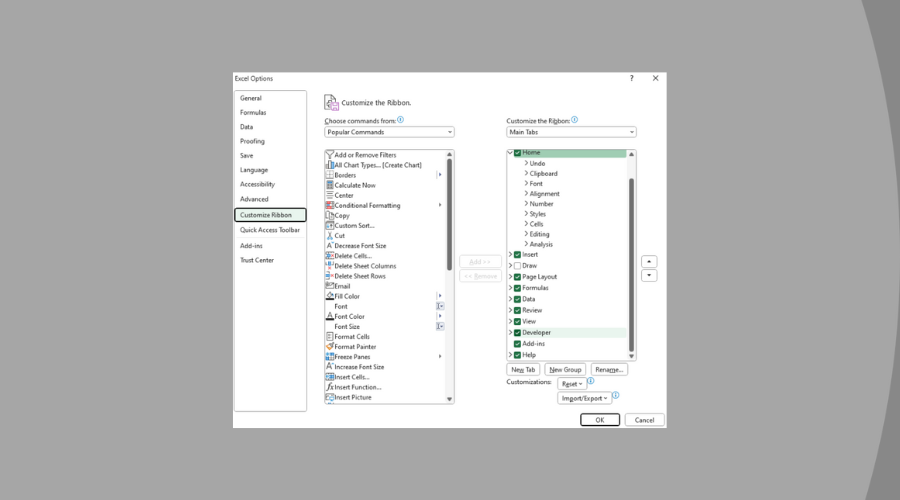Open the Reset customizations dropdown

[572, 384]
